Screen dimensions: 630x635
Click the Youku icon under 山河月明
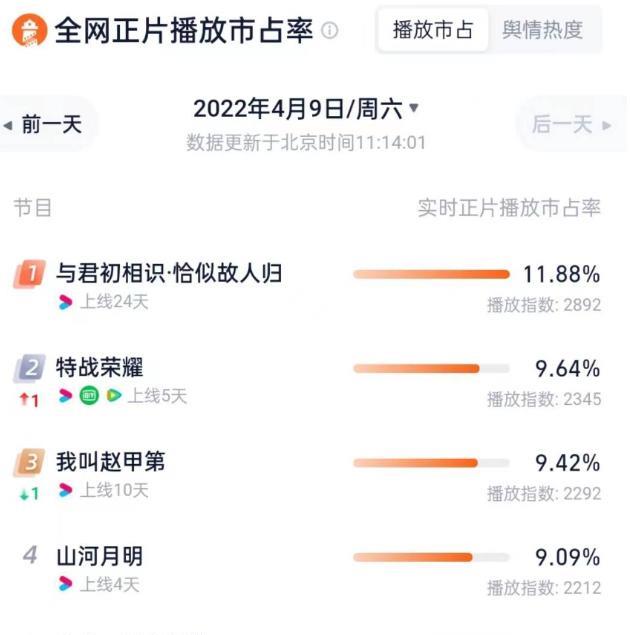pyautogui.click(x=66, y=584)
